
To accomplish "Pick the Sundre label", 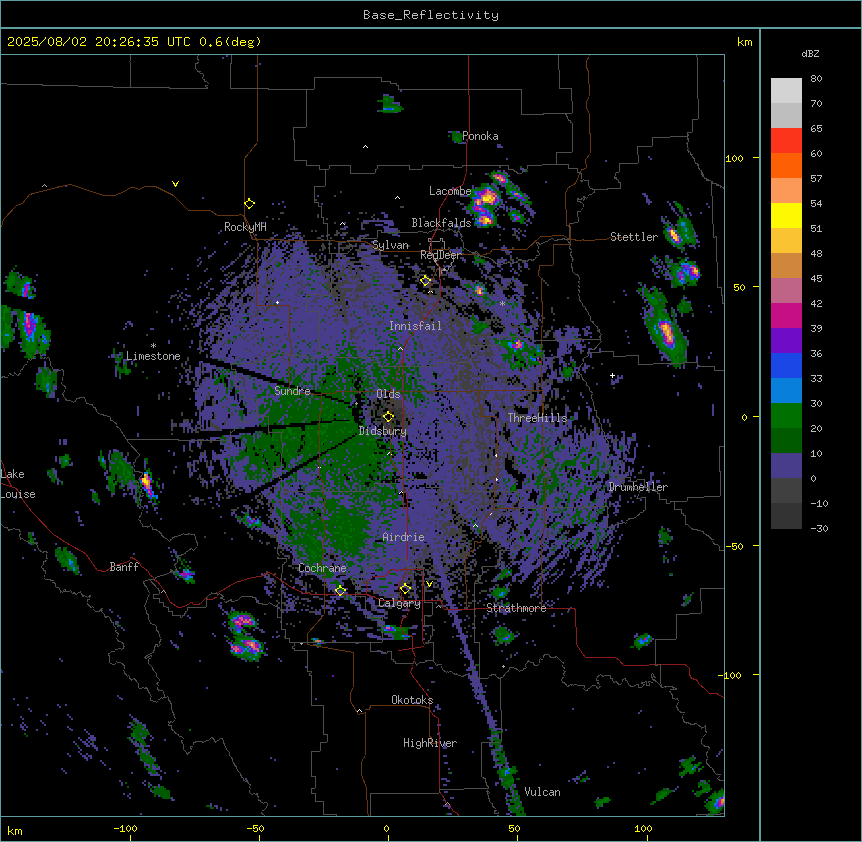I will 292,391.
